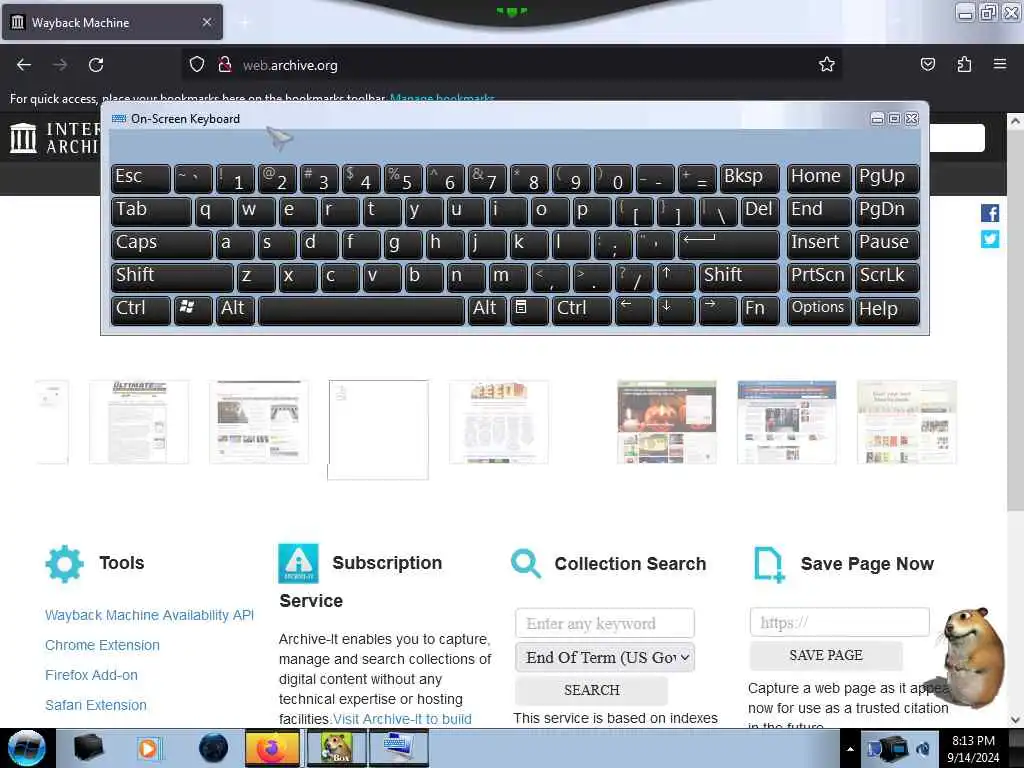Image resolution: width=1024 pixels, height=768 pixels.
Task: Open Firefox hamburger application menu
Action: [x=1000, y=64]
